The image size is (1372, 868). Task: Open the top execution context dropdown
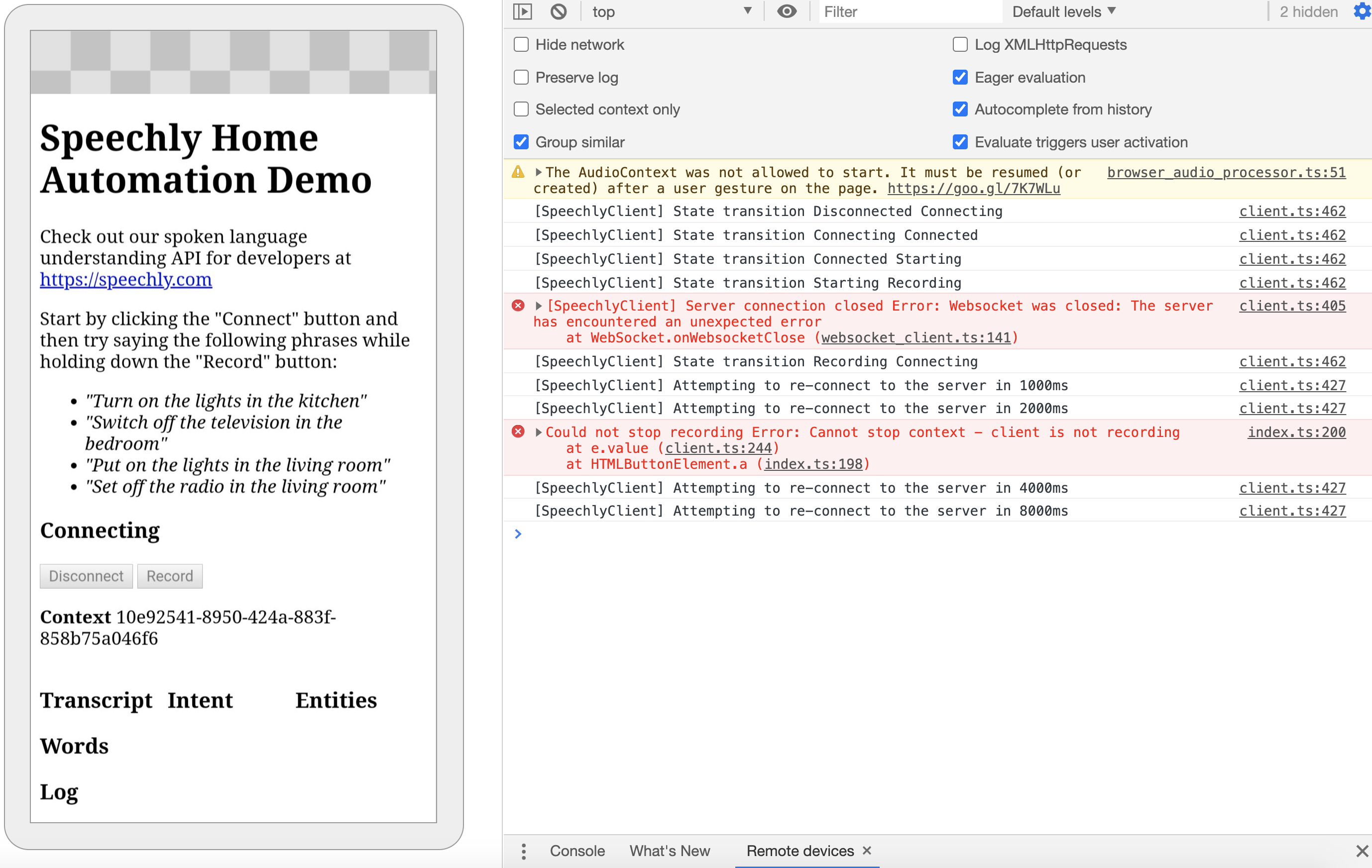point(673,11)
